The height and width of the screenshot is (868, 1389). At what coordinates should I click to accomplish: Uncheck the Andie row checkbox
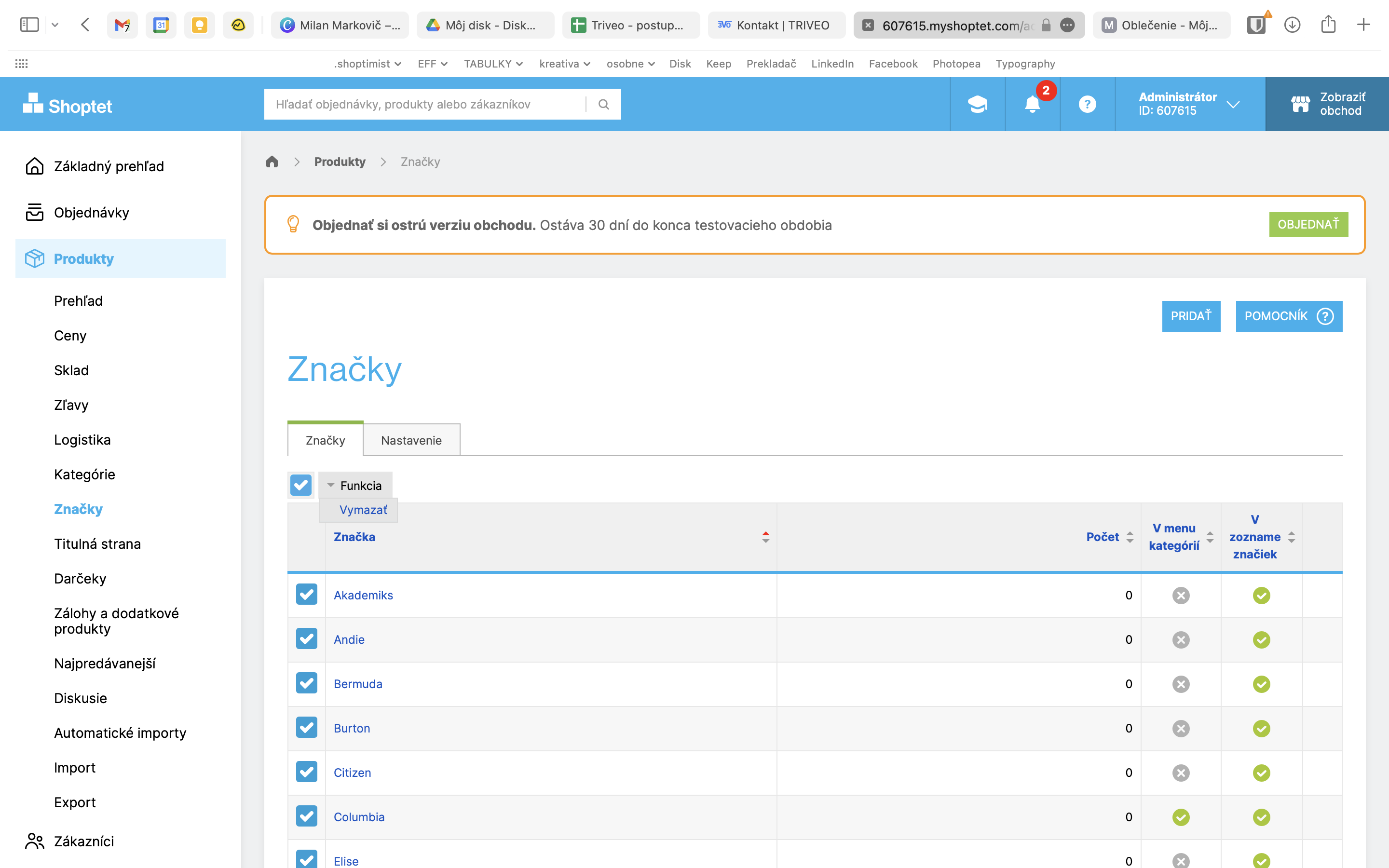(x=307, y=639)
